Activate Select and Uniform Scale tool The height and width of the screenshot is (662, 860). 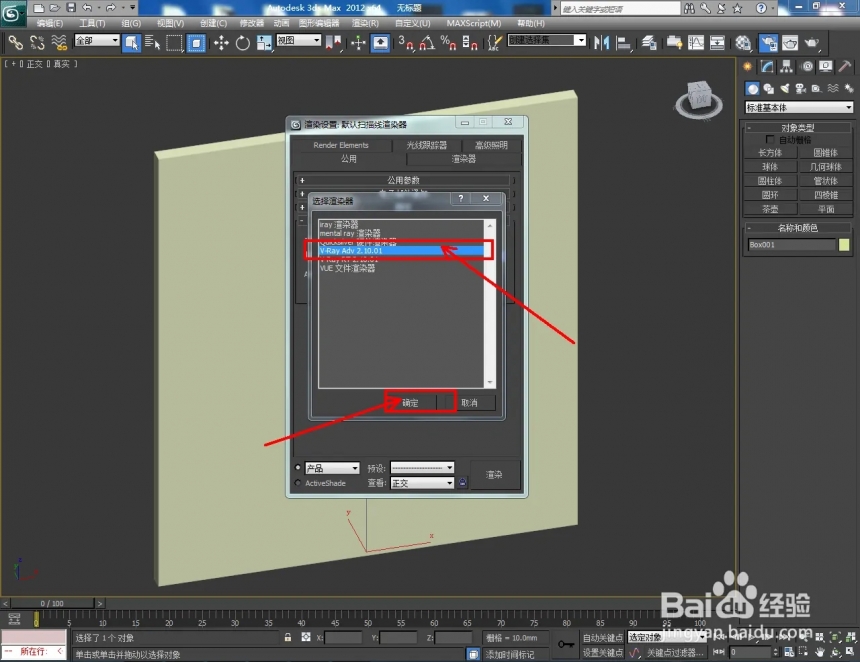point(264,43)
